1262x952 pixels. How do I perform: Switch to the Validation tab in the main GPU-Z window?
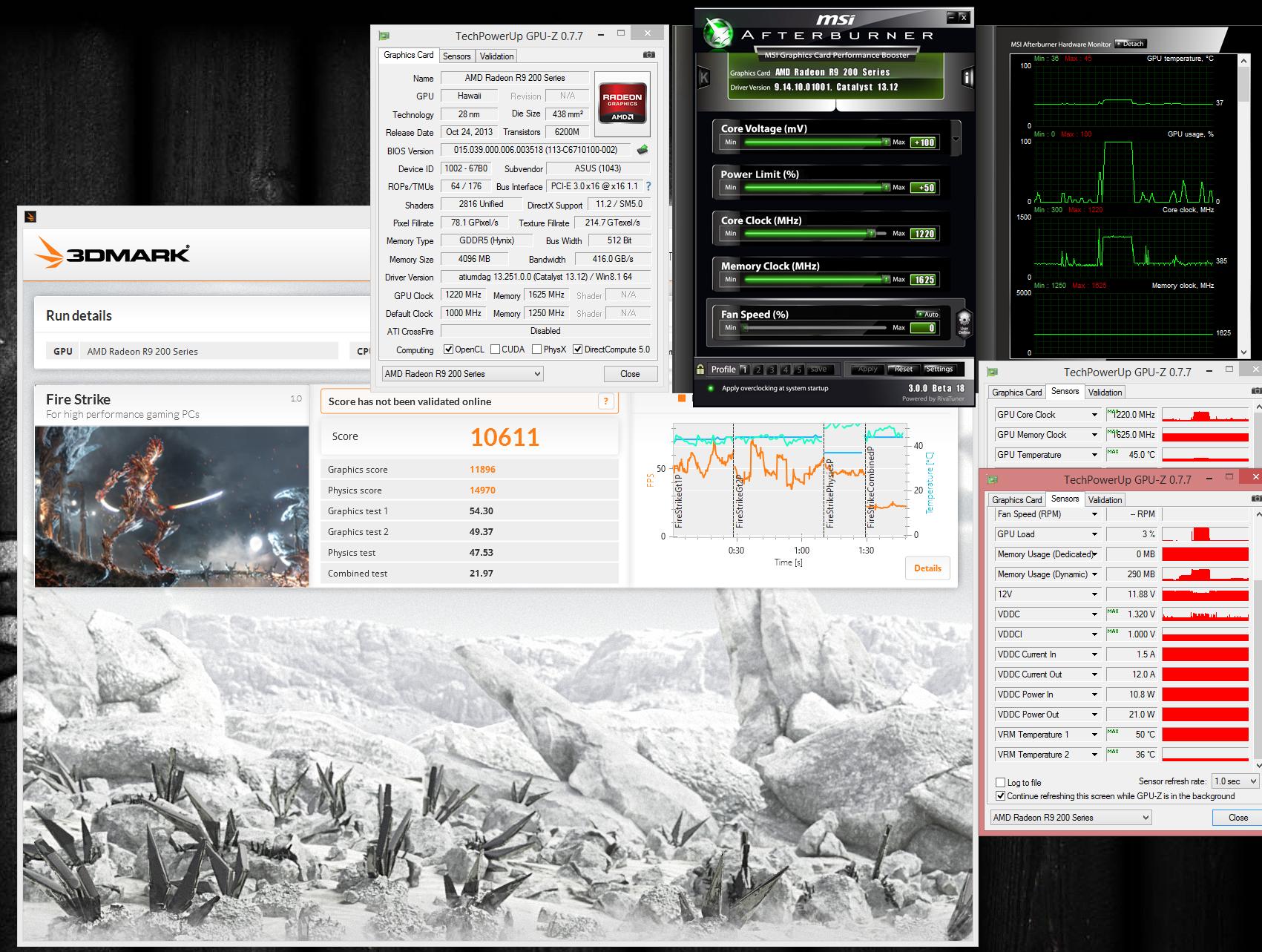click(496, 56)
